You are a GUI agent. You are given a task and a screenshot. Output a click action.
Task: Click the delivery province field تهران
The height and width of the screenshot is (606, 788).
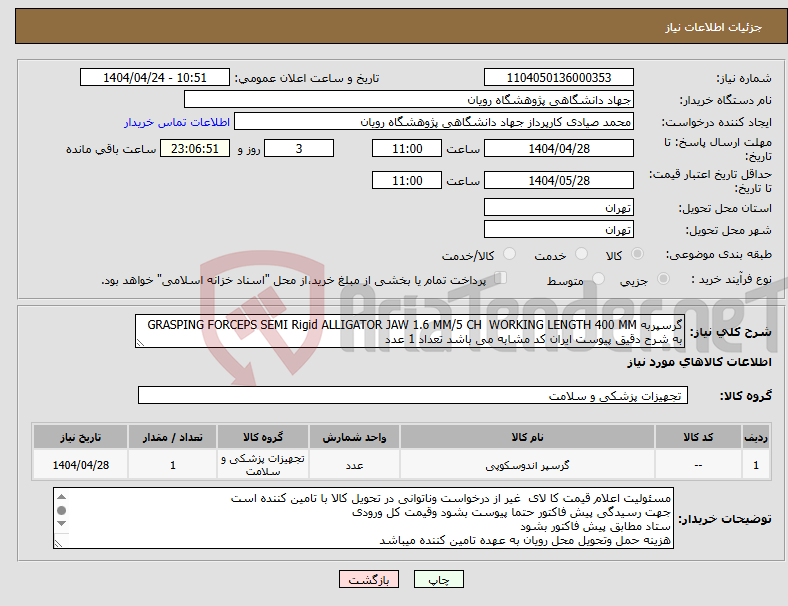[x=559, y=207]
